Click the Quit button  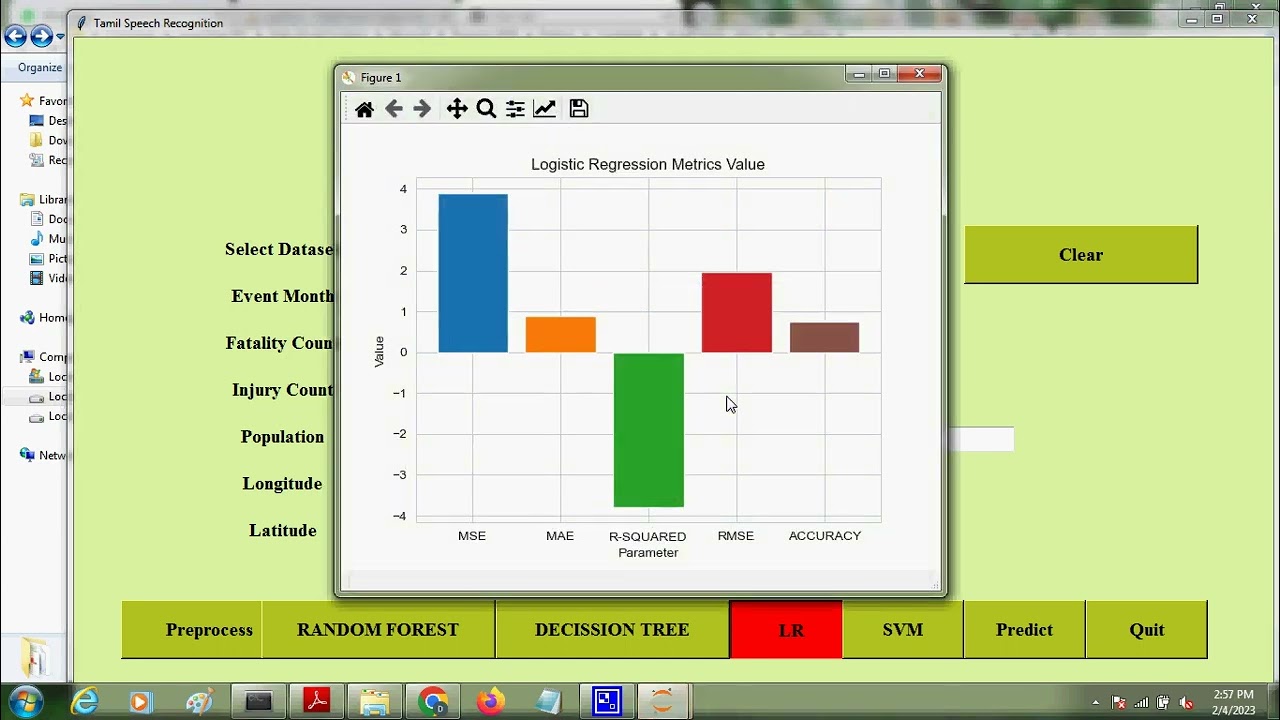(x=1147, y=630)
